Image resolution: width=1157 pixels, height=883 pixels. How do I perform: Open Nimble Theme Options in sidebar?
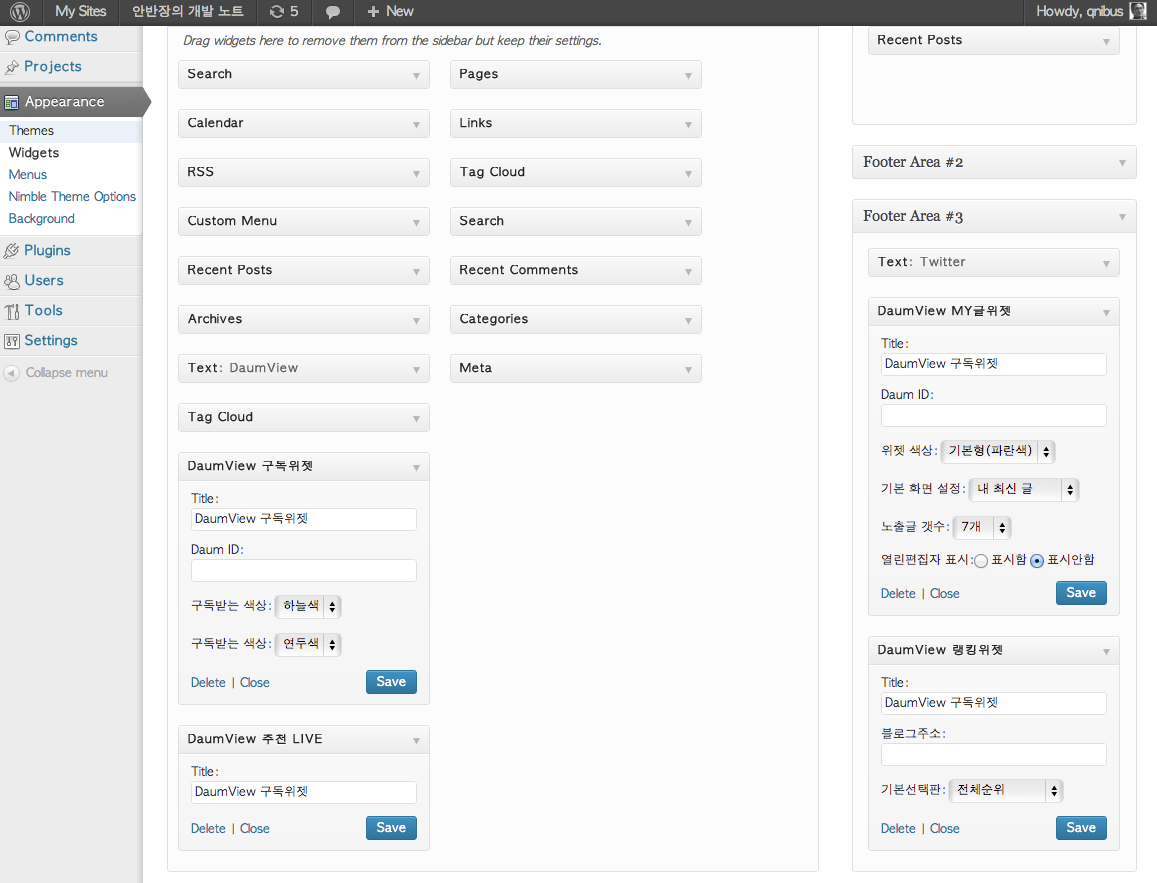click(x=72, y=197)
